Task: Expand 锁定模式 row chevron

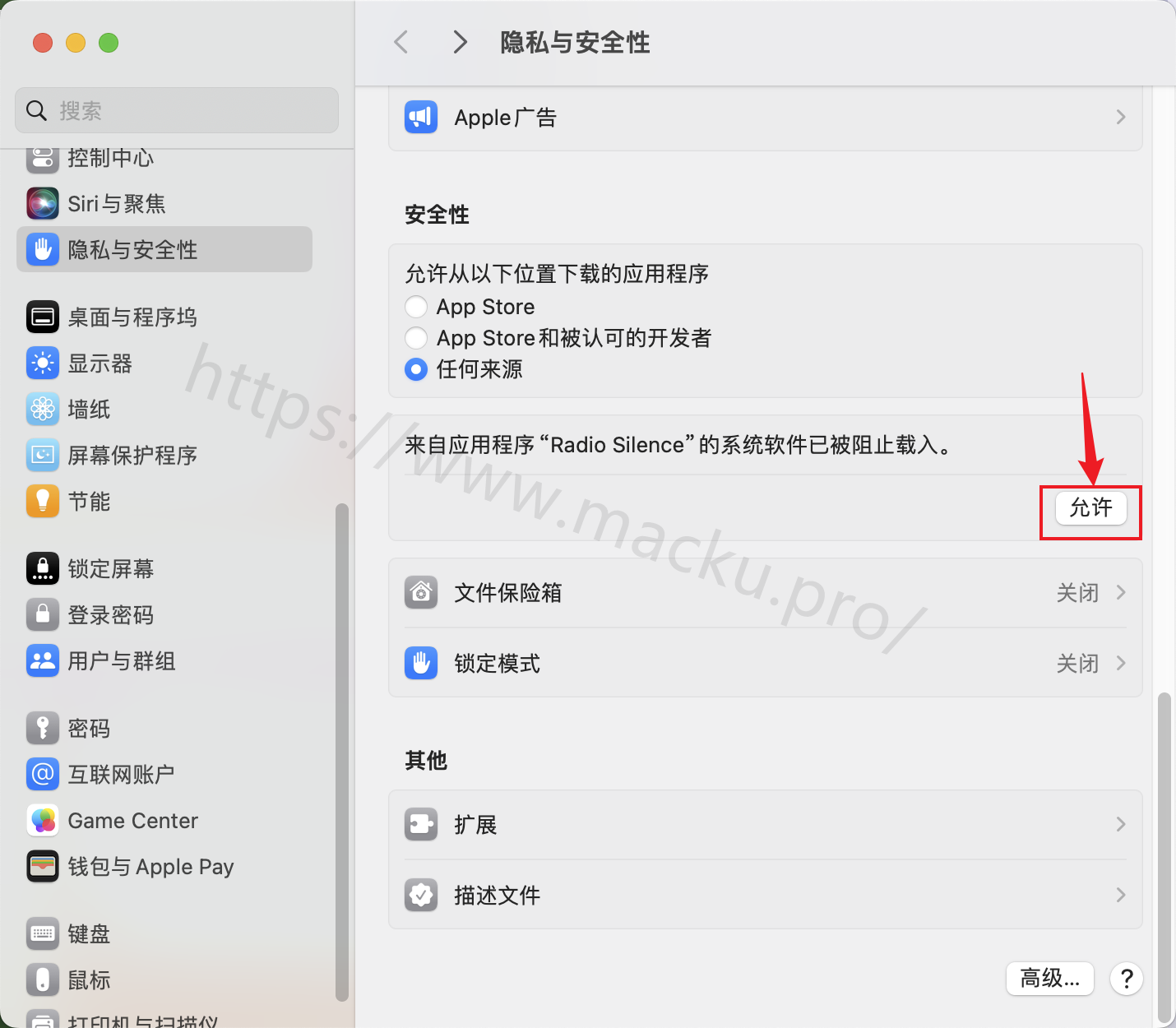Action: pos(1121,663)
